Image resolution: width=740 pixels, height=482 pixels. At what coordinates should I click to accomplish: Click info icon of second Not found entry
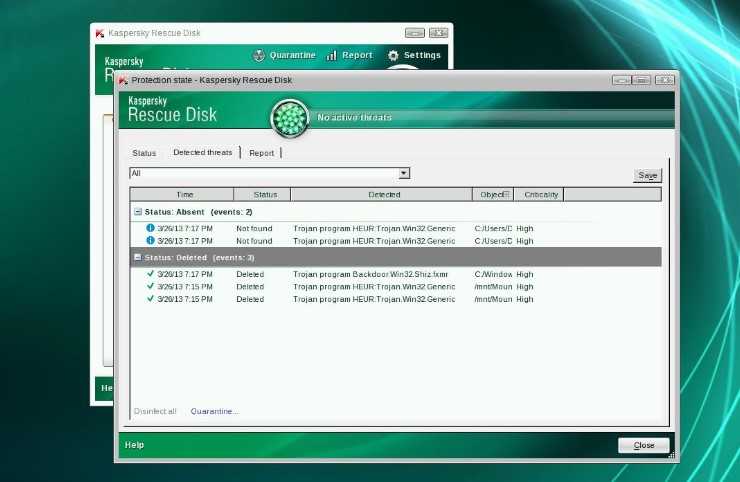150,240
